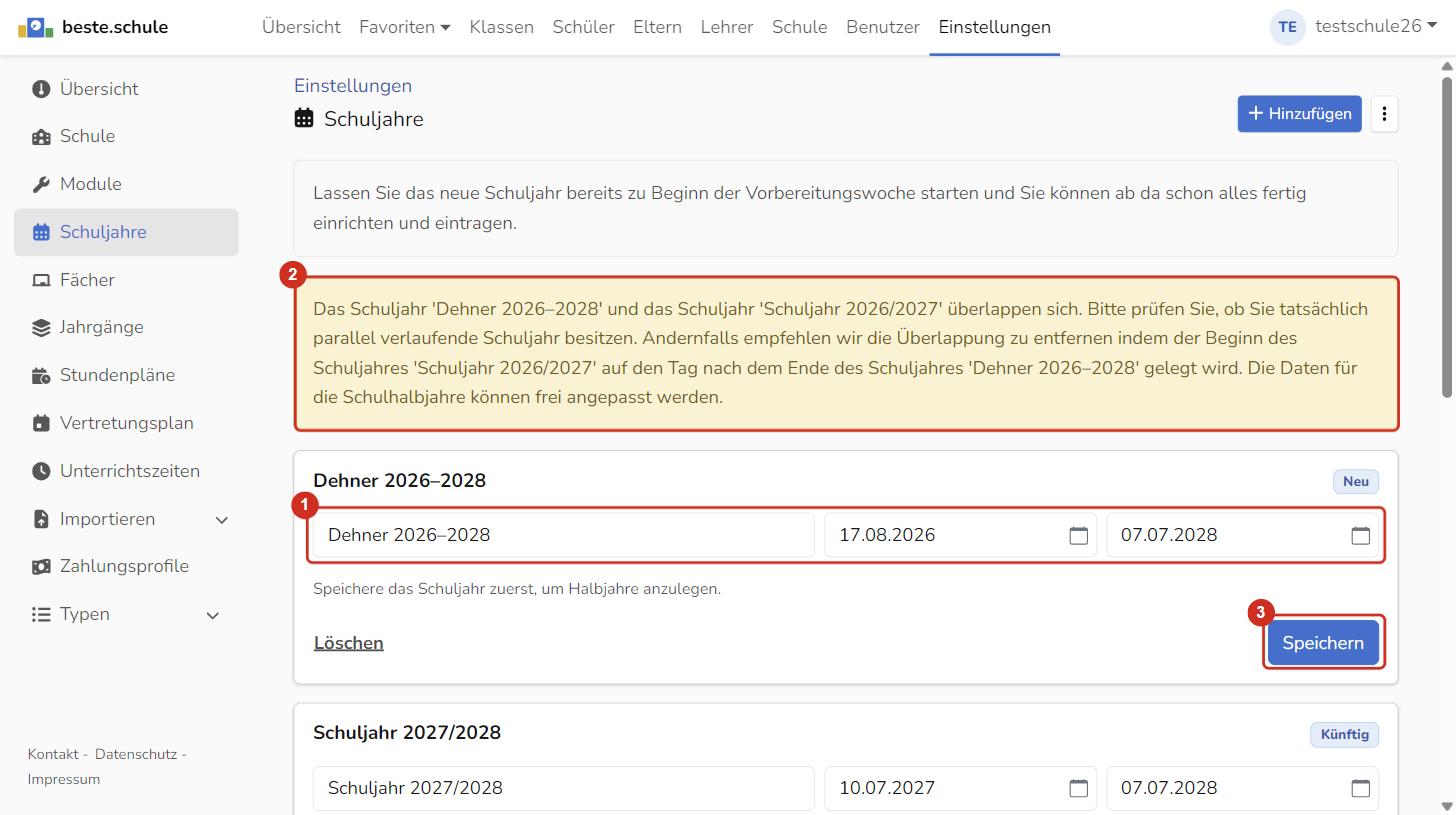
Task: Click the Fächer laptop icon in sidebar
Action: coord(41,281)
